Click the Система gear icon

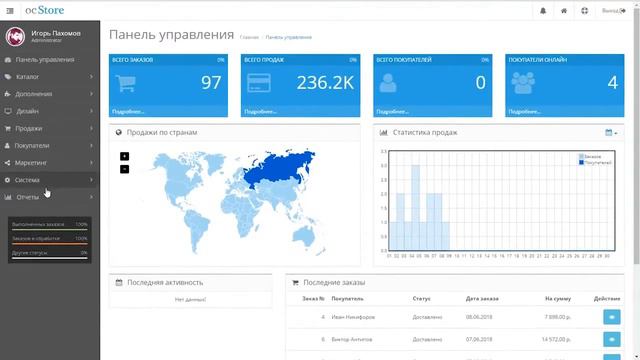[7, 180]
